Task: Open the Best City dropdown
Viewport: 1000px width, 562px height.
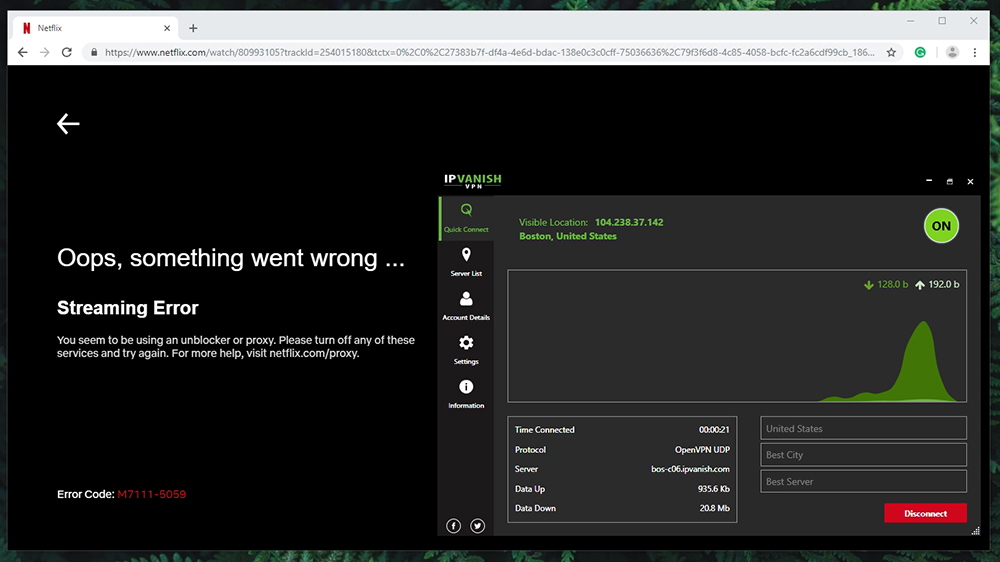Action: (x=864, y=455)
